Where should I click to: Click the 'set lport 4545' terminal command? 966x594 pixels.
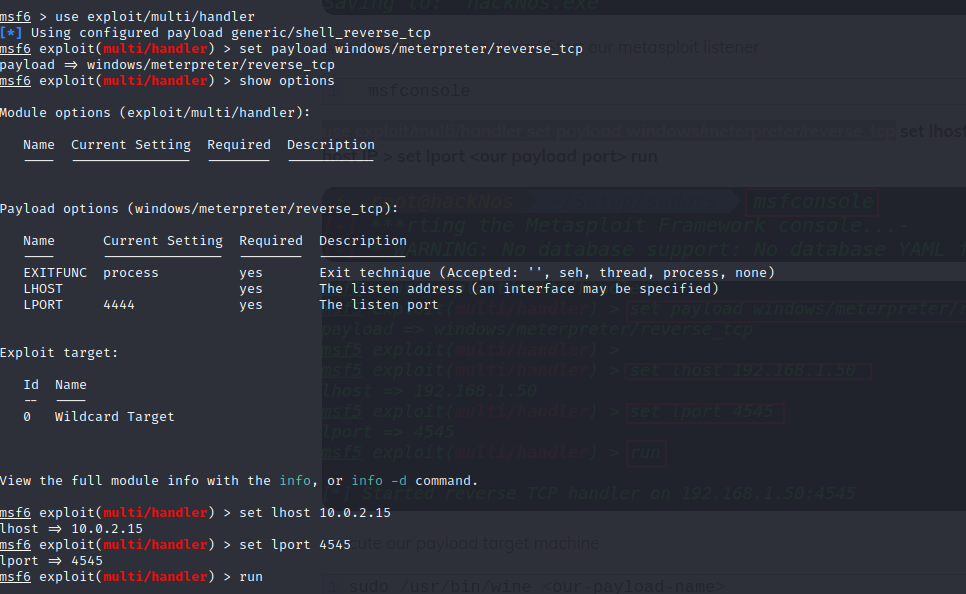pos(295,545)
